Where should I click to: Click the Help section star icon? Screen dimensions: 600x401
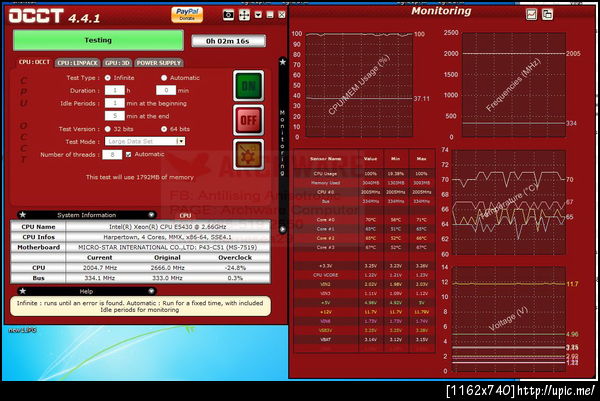(23, 291)
